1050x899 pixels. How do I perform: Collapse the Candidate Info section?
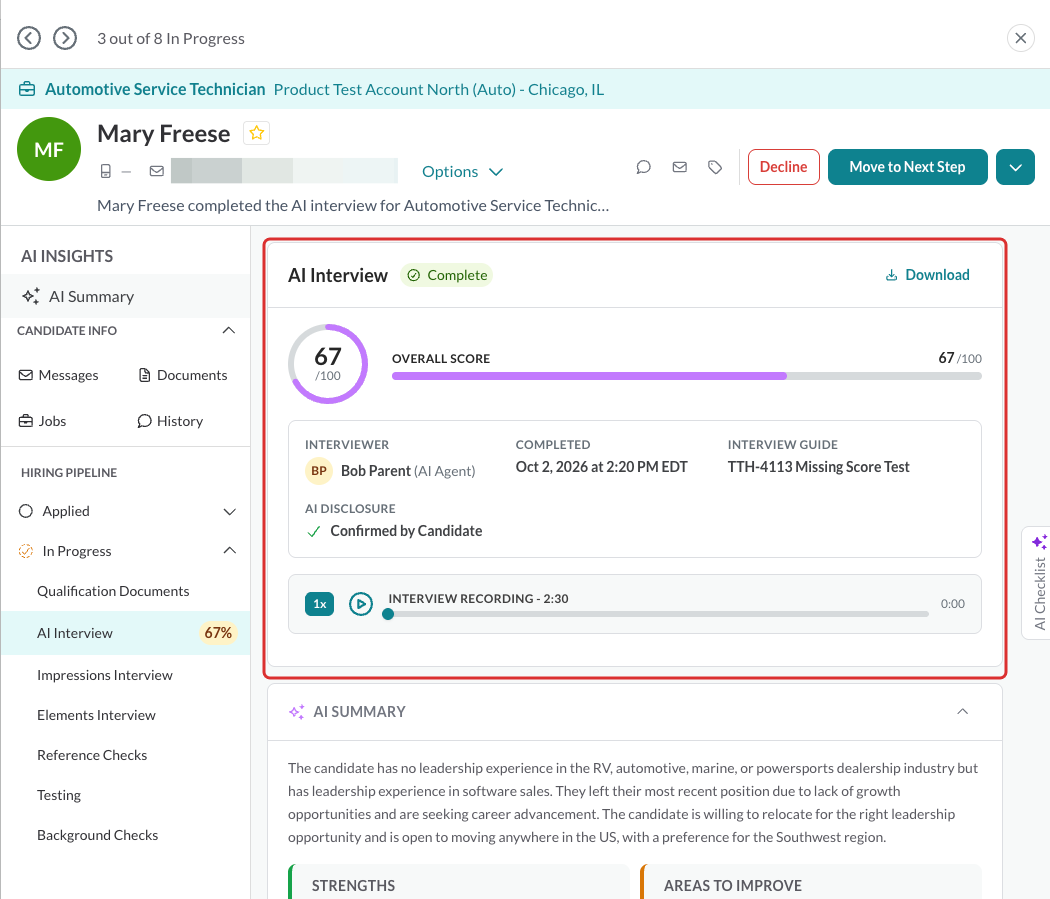pos(228,331)
